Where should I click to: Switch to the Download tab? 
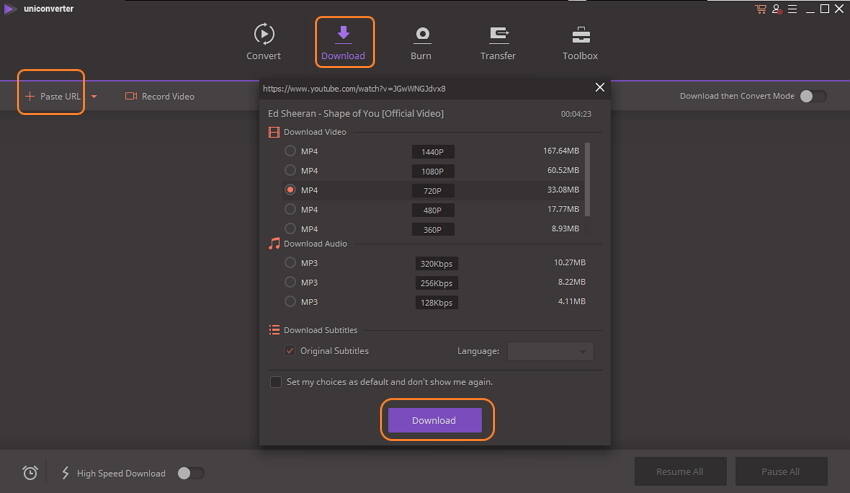point(343,42)
